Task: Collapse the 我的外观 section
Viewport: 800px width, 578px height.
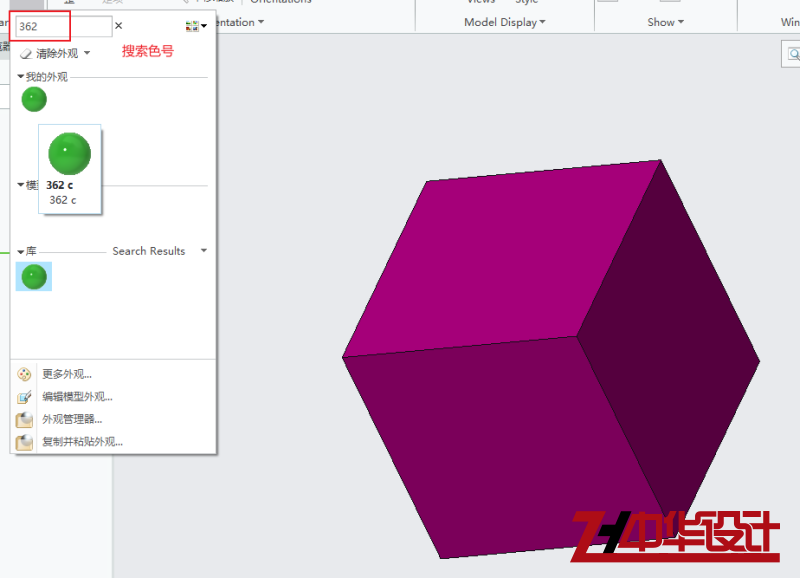Action: [x=21, y=74]
